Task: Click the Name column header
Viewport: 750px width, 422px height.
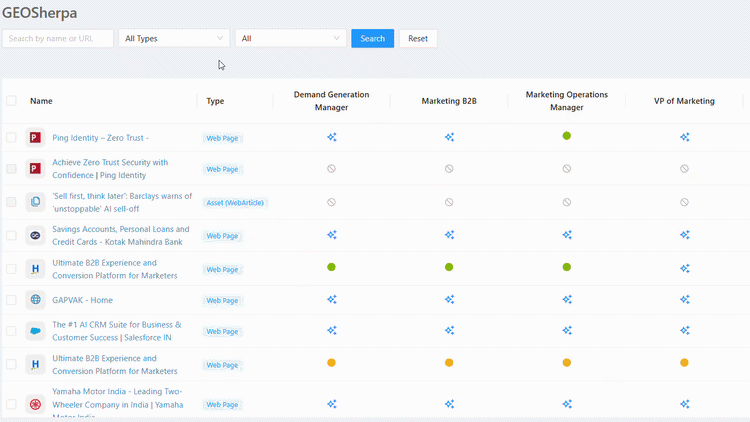Action: click(x=41, y=101)
